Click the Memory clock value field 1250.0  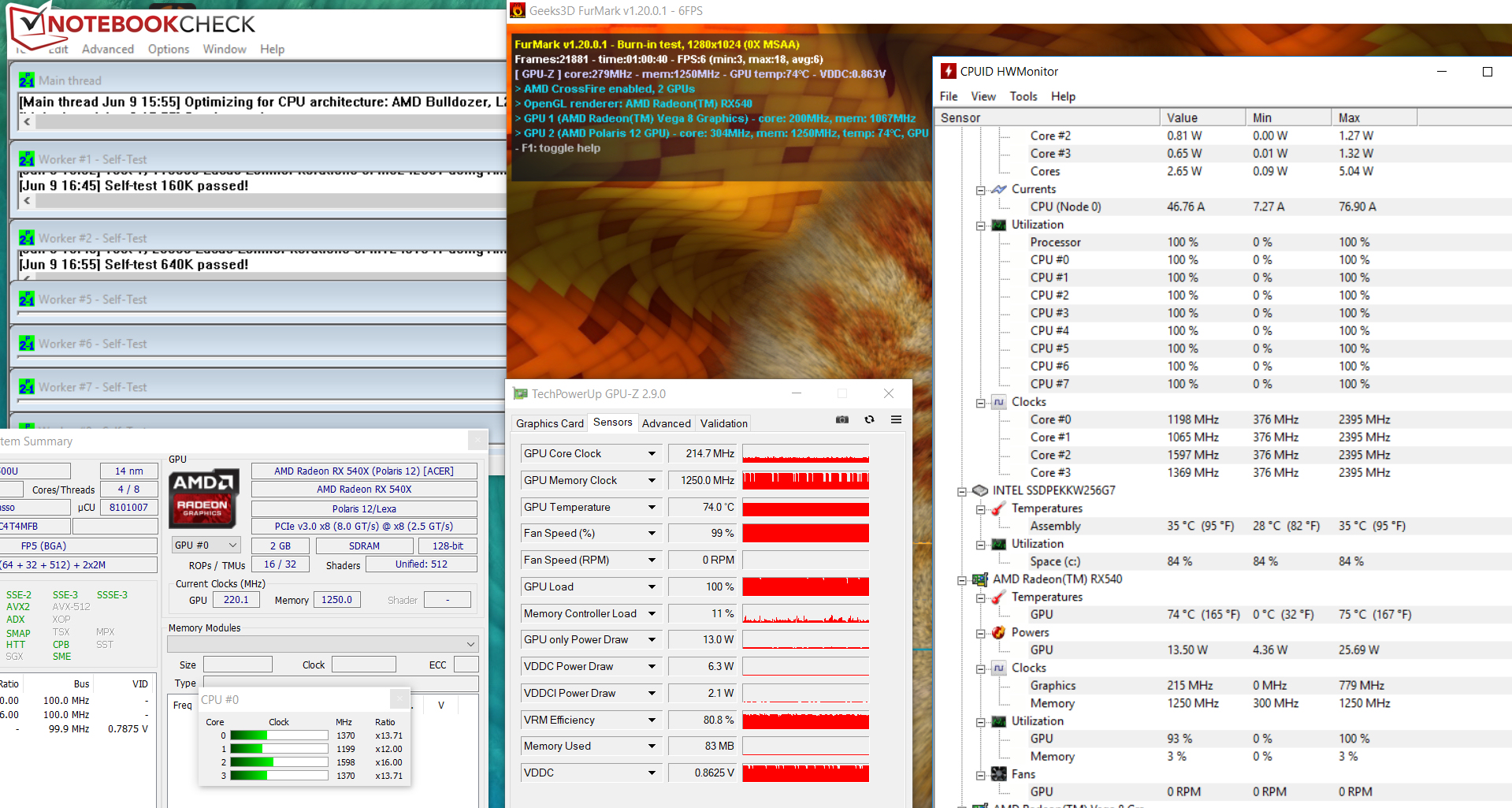337,600
